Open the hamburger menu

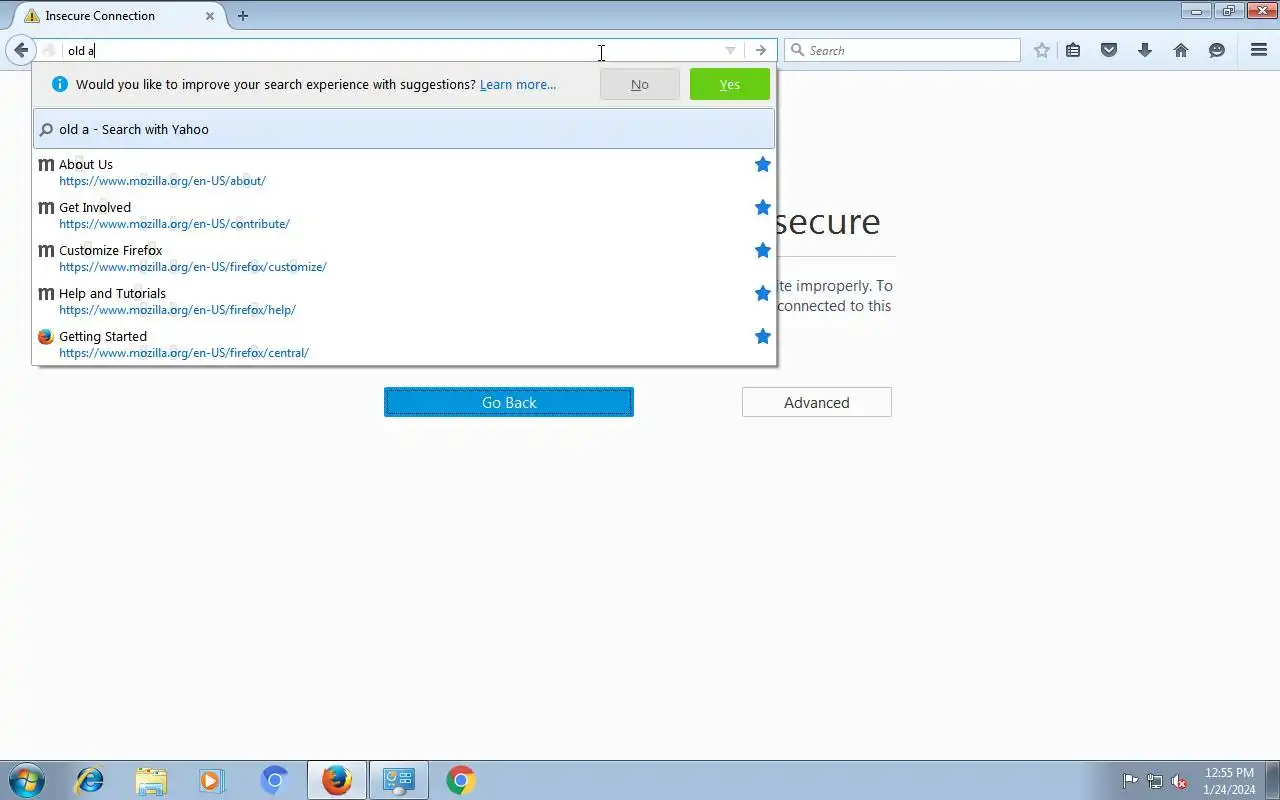coord(1259,50)
